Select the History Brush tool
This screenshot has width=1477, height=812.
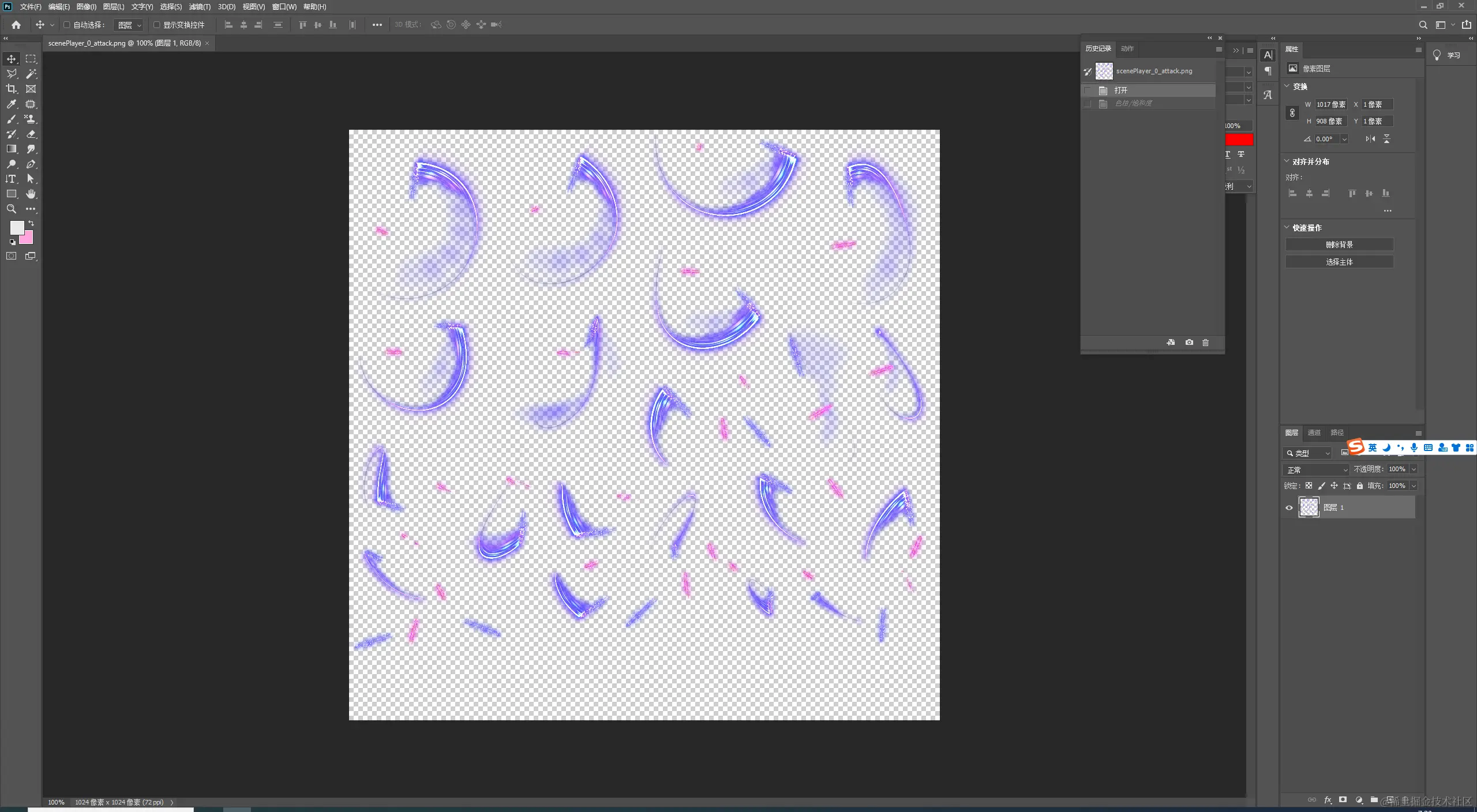point(12,134)
